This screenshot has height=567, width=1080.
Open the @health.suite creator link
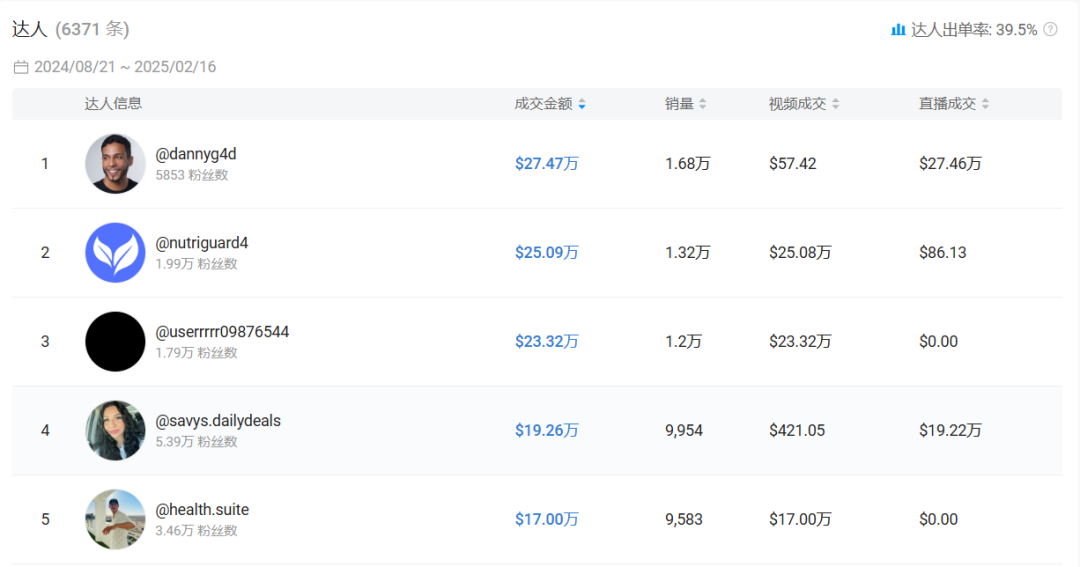(x=202, y=509)
